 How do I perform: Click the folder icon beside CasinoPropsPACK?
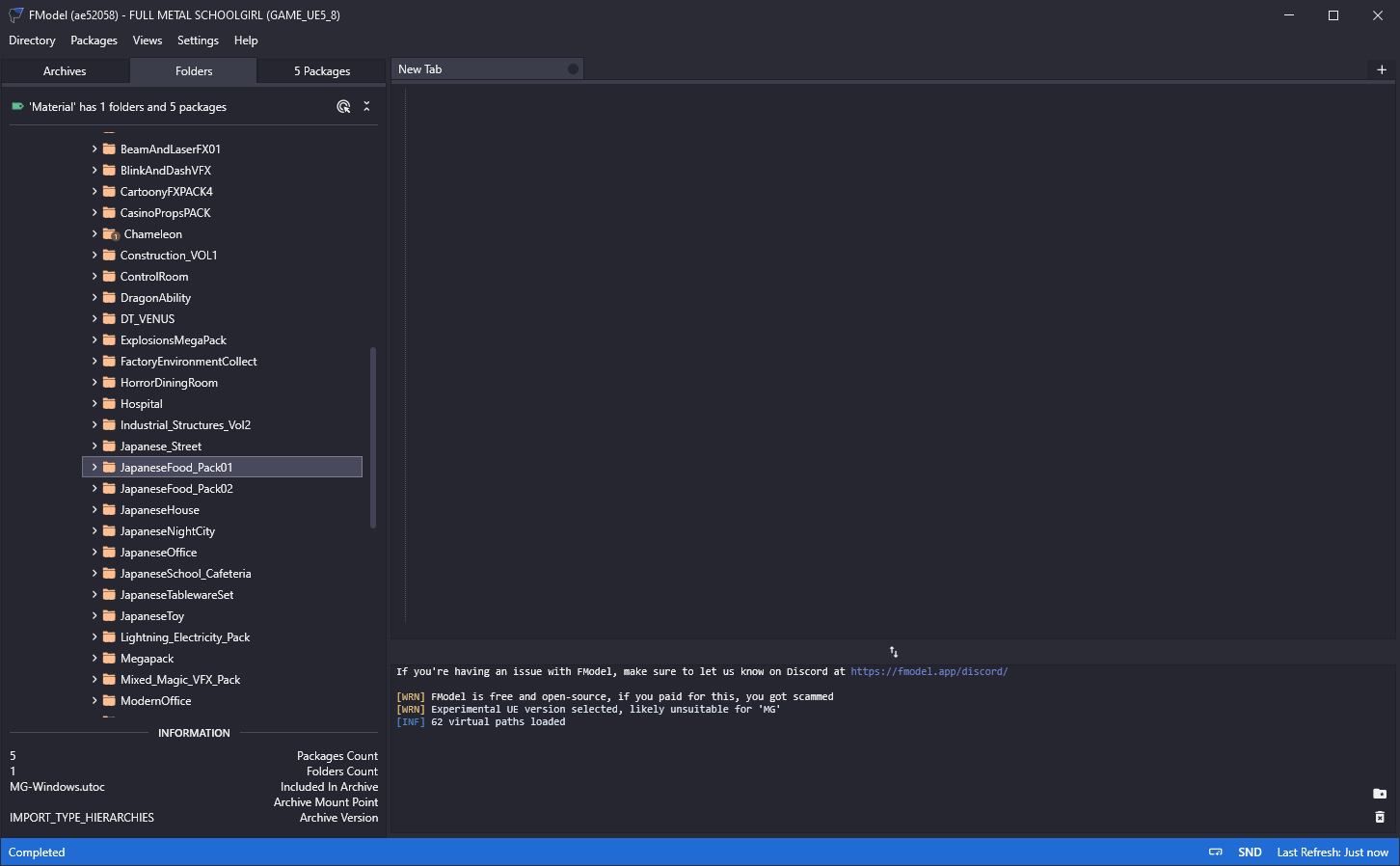(110, 213)
